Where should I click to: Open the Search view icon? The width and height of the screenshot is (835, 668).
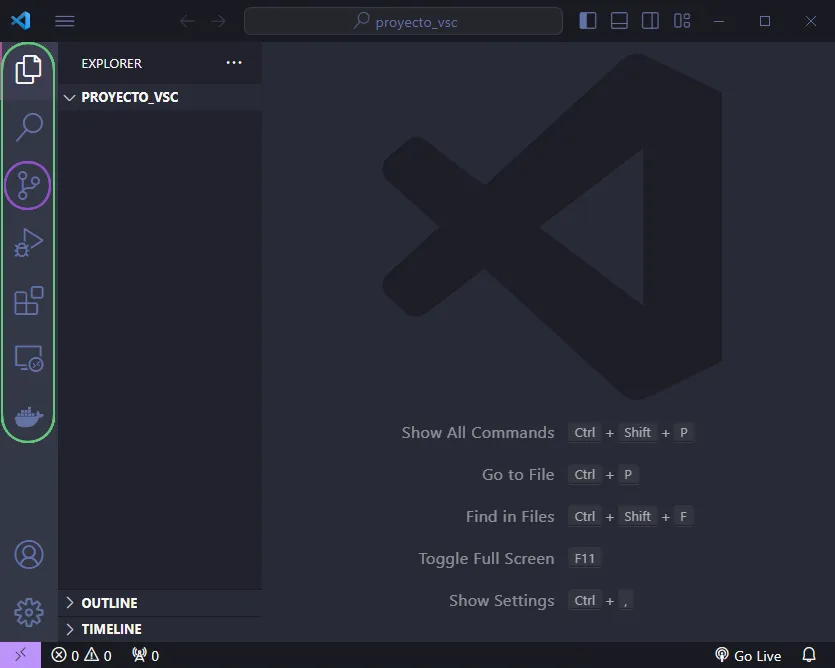click(29, 127)
